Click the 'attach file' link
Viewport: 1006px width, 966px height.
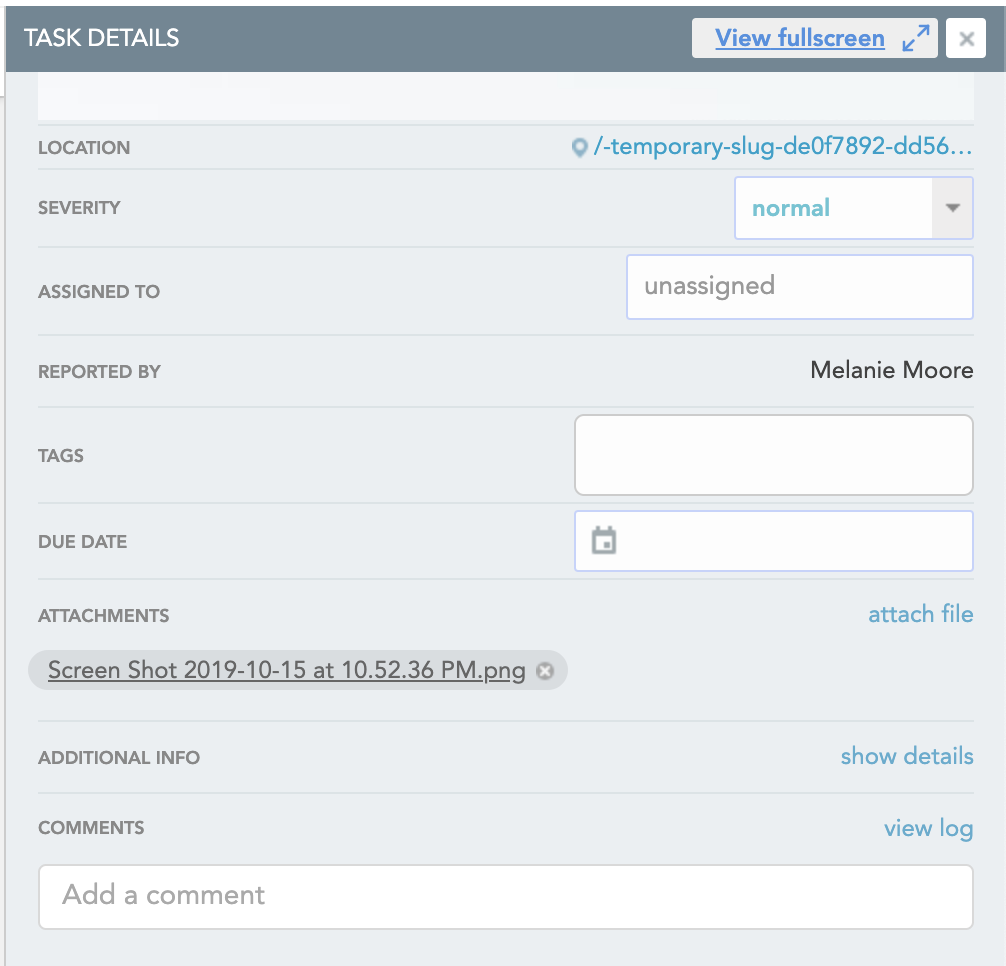tap(920, 614)
